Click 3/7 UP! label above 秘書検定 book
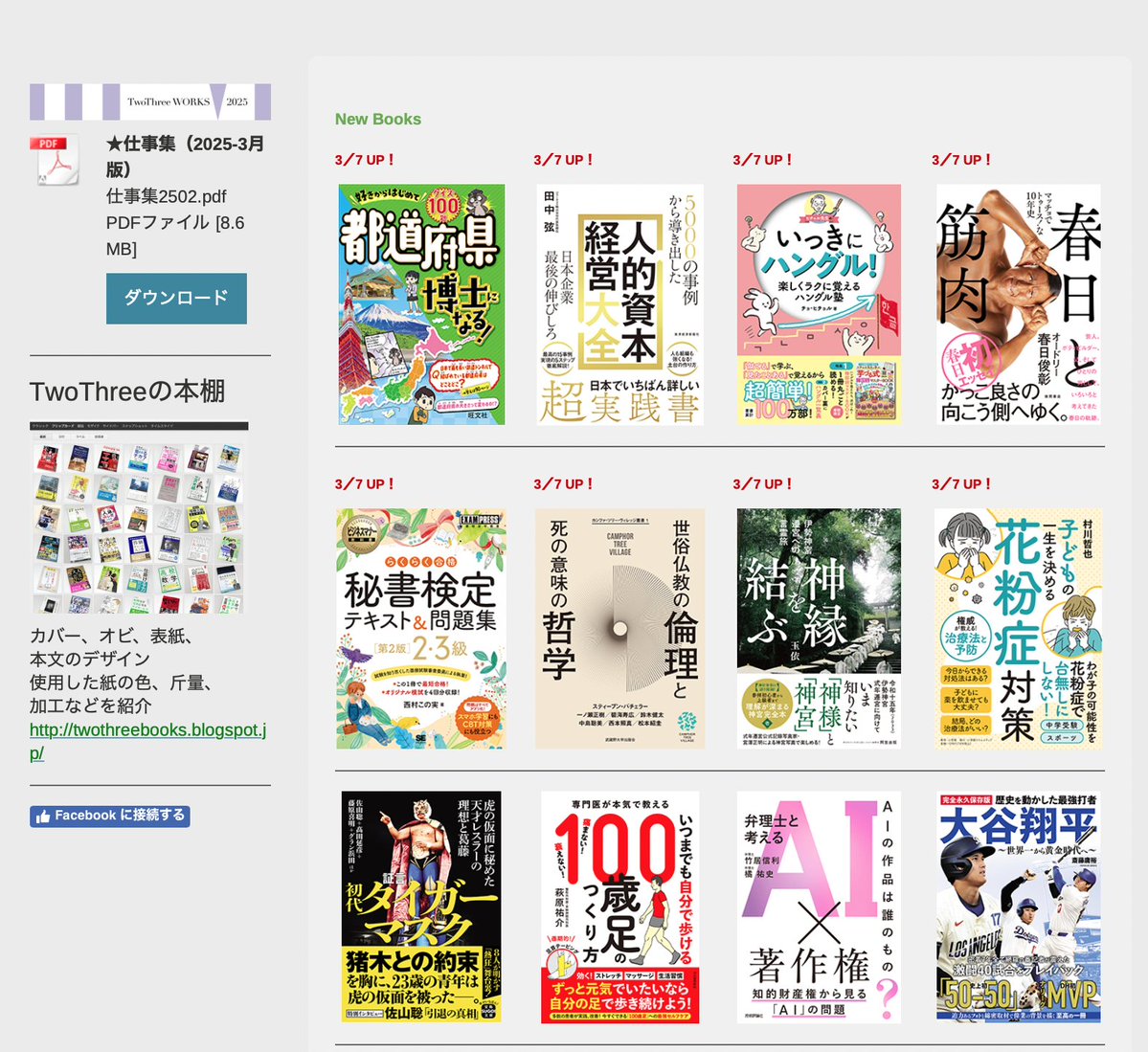 coord(365,484)
